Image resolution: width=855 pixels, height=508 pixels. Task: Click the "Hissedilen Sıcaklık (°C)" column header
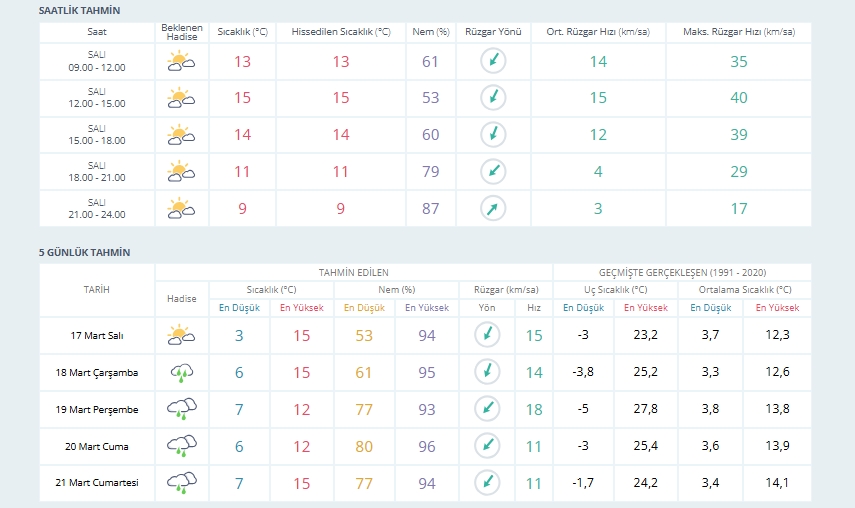[x=341, y=33]
